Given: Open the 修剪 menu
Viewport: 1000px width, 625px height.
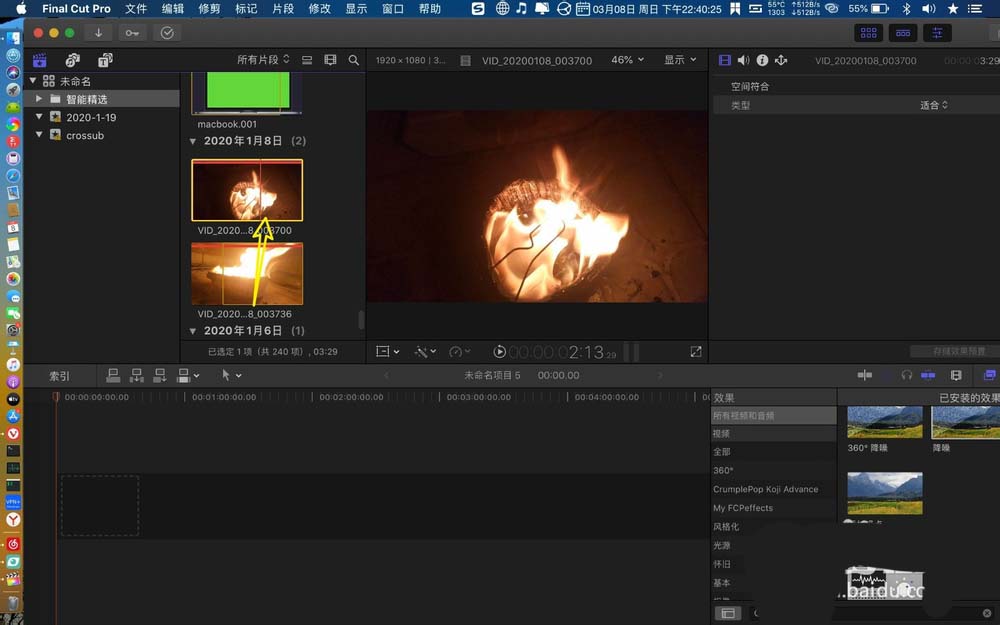Looking at the screenshot, I should click(x=209, y=8).
